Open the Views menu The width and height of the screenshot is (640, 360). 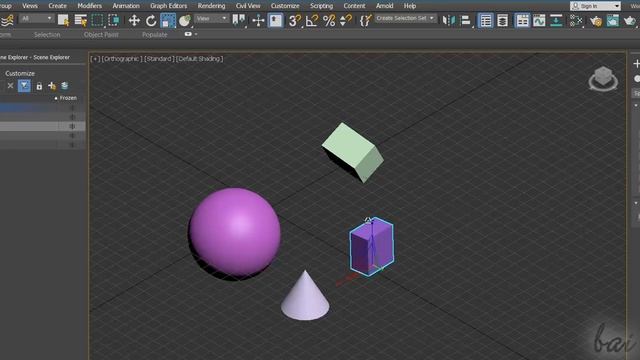30,6
